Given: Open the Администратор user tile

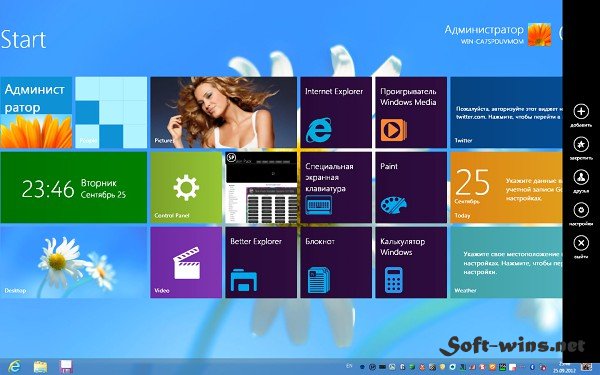Looking at the screenshot, I should point(36,112).
